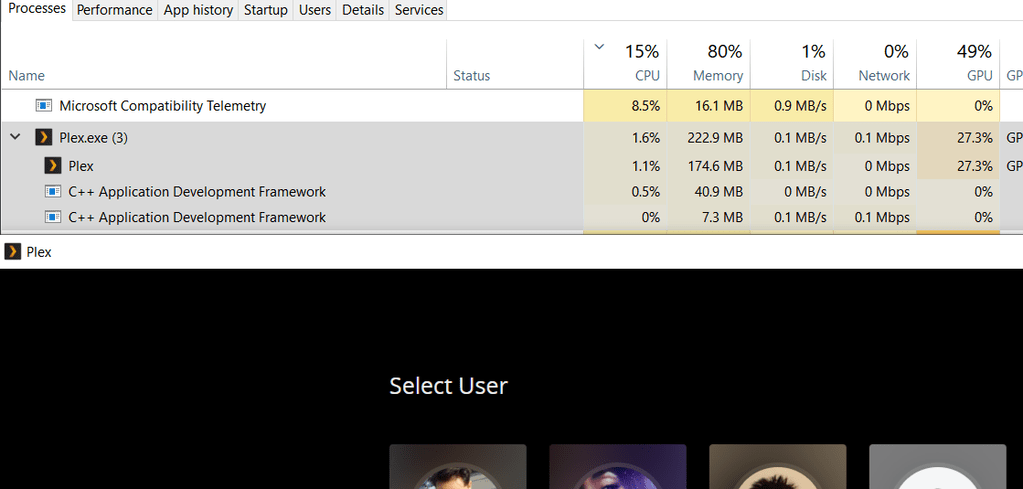
Task: Select the Plex child process row
Action: [x=512, y=166]
